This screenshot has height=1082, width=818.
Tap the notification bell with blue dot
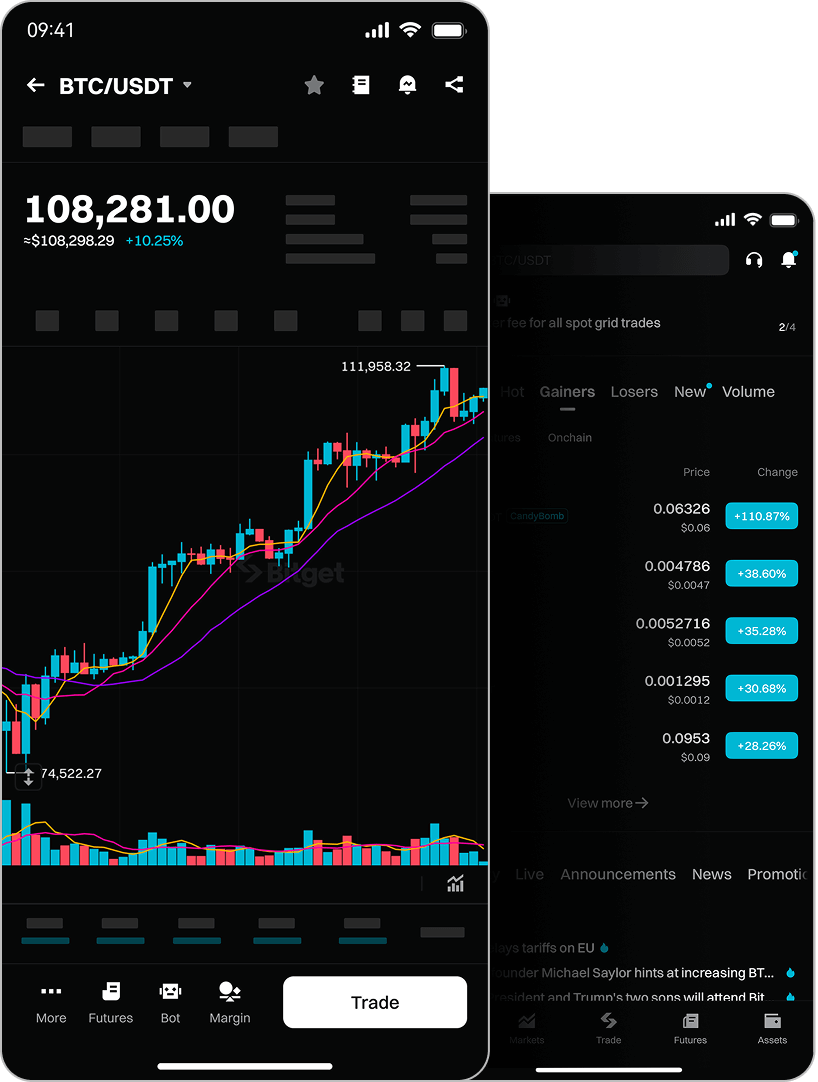789,260
